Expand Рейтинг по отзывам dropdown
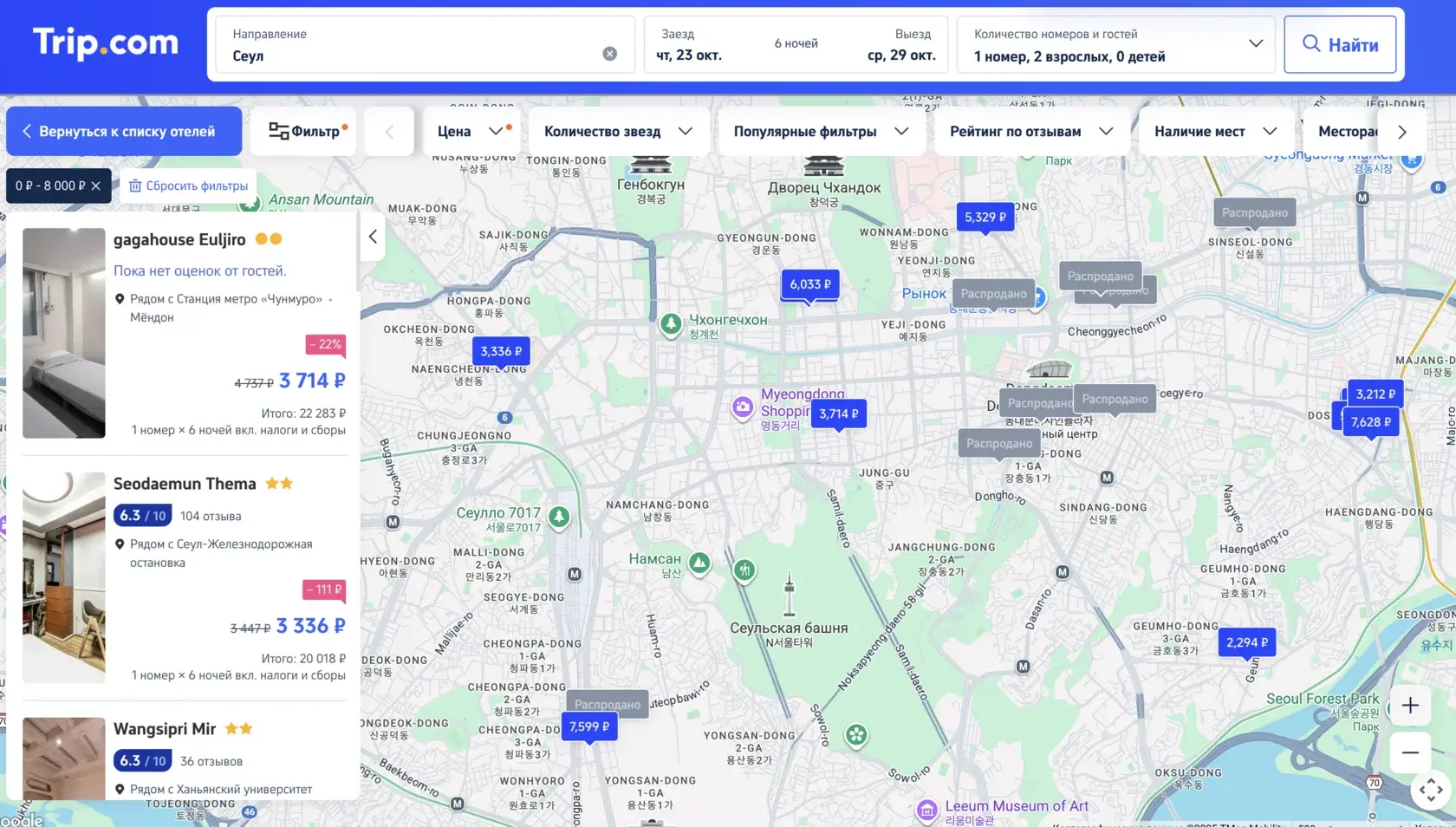 click(1031, 132)
